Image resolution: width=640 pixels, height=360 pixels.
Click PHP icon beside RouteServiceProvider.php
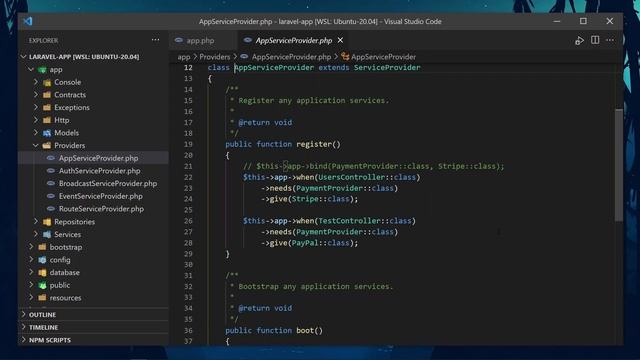click(x=51, y=209)
